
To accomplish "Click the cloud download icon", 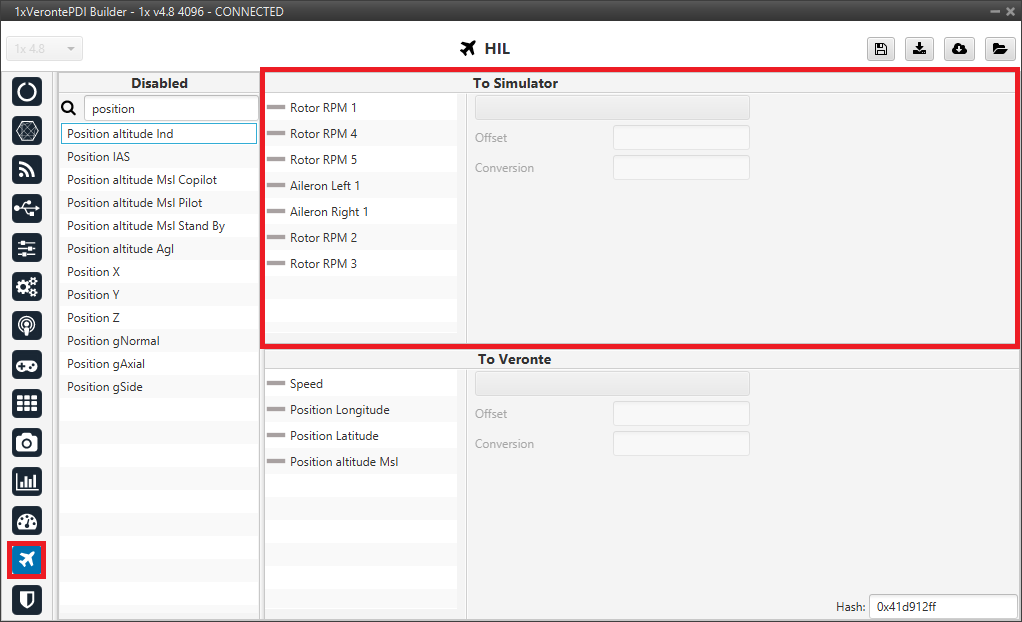I will click(959, 49).
